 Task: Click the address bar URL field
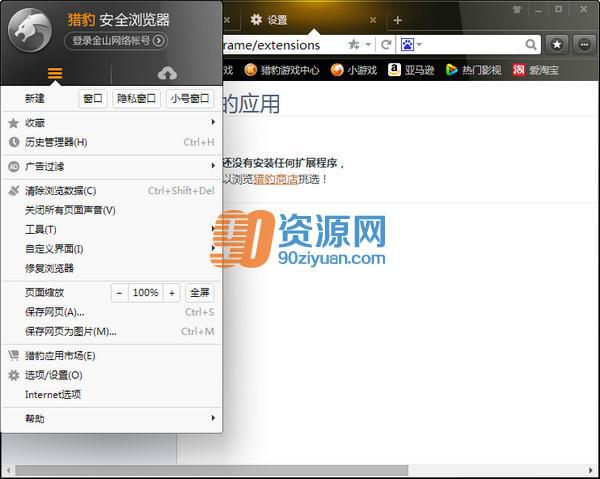point(282,45)
